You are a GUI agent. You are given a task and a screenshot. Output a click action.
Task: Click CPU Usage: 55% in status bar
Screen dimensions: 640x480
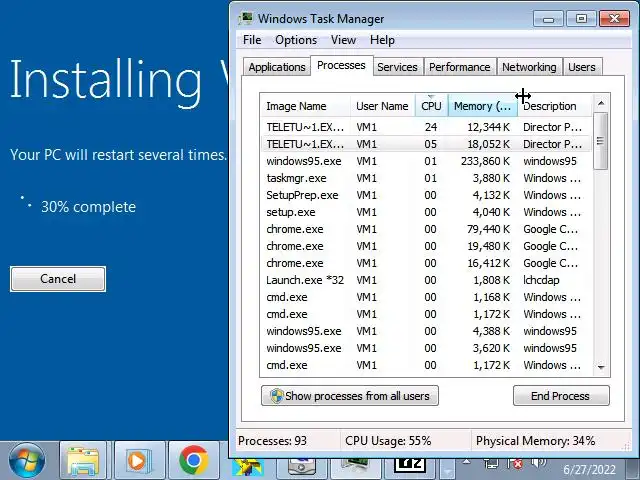[x=388, y=441]
